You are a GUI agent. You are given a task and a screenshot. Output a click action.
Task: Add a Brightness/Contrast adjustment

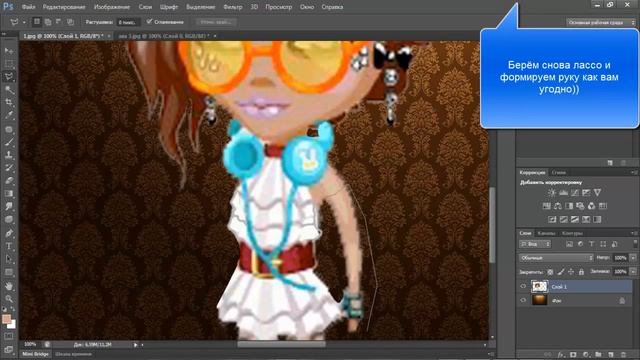[x=552, y=193]
